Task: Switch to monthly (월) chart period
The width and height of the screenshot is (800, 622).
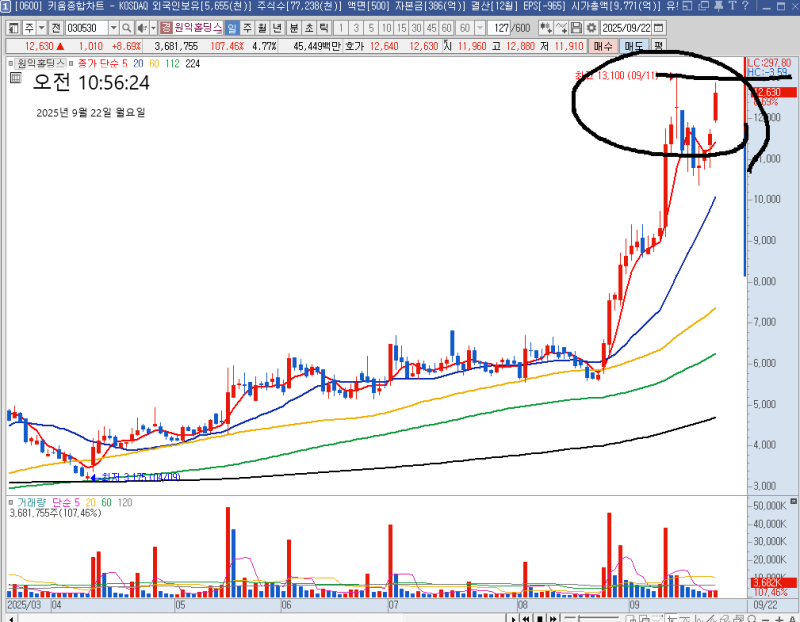Action: (x=262, y=28)
